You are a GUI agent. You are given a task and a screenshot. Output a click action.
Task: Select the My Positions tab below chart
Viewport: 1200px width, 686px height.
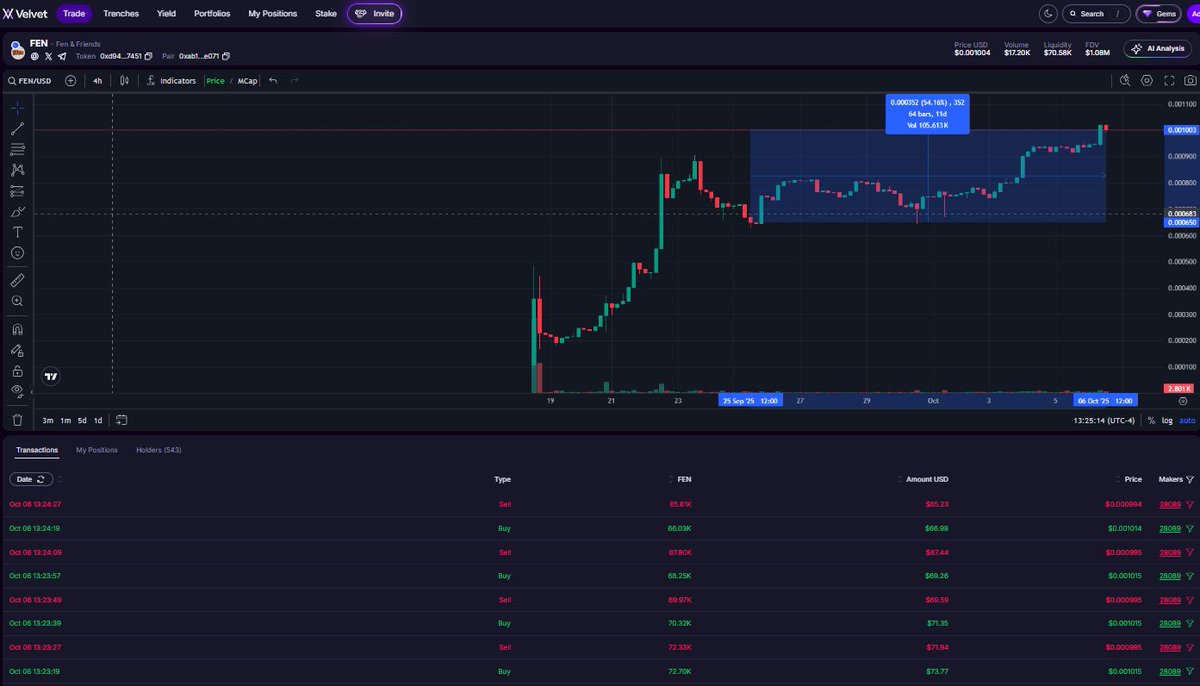97,450
